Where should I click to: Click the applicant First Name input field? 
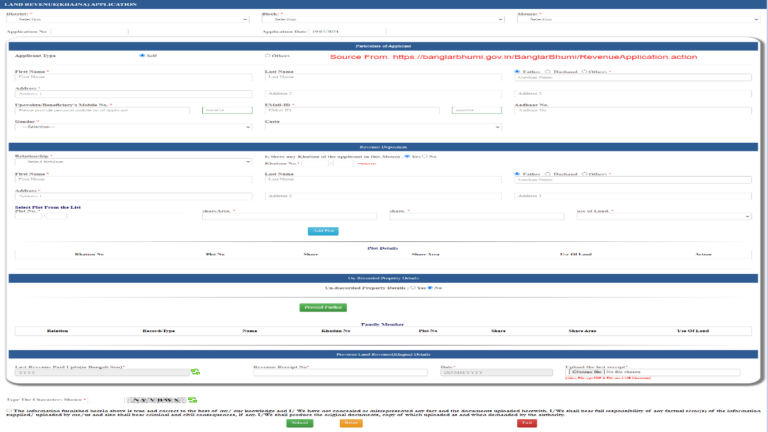coord(133,77)
